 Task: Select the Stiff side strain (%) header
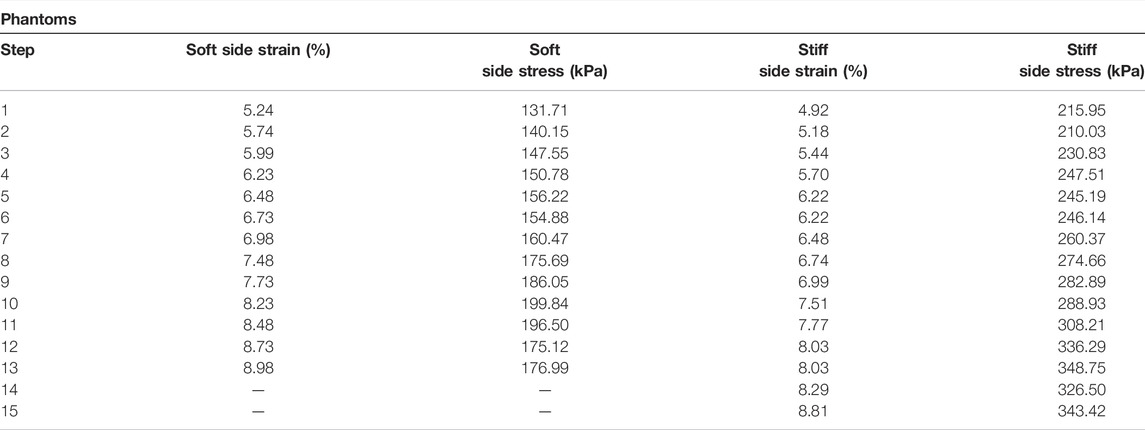pos(813,61)
